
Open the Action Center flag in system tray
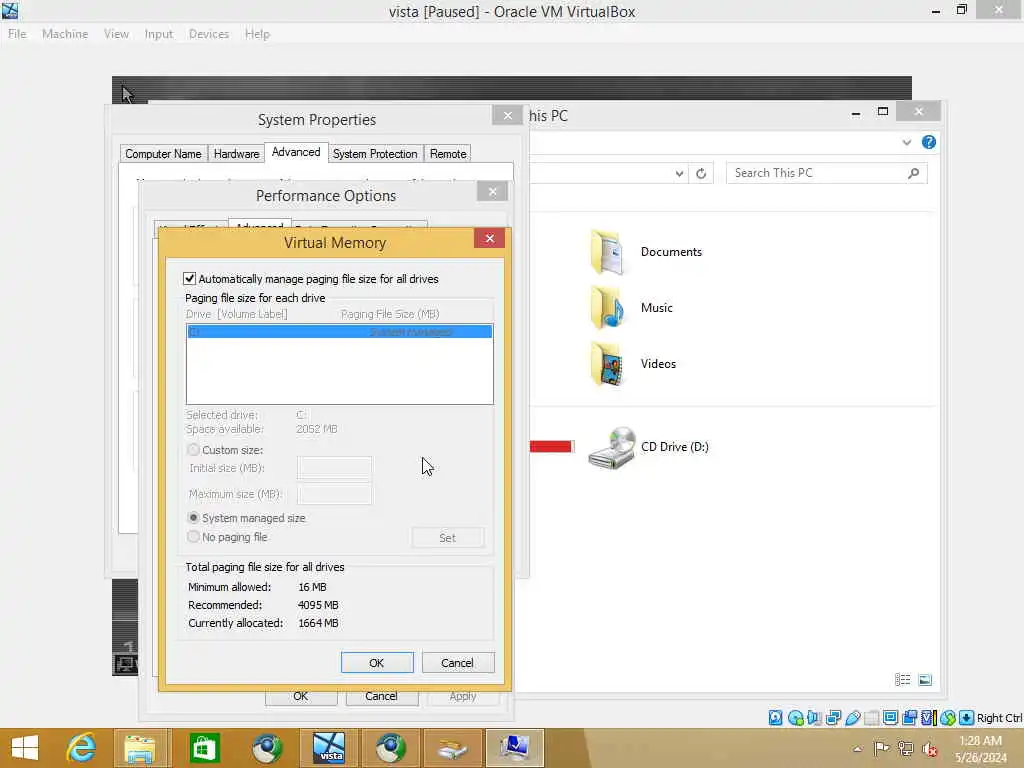click(x=881, y=748)
